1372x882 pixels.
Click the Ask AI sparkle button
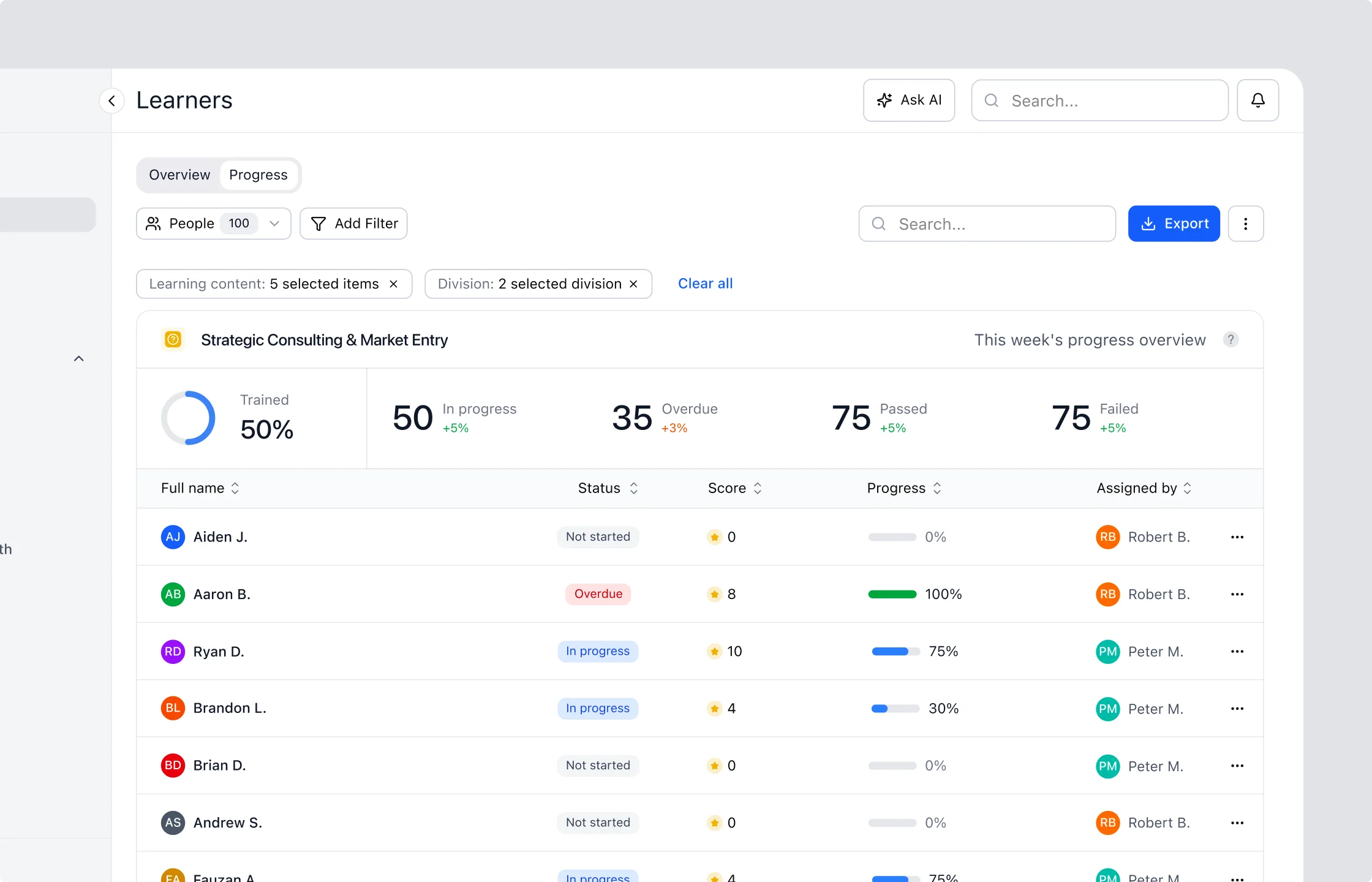(x=908, y=100)
